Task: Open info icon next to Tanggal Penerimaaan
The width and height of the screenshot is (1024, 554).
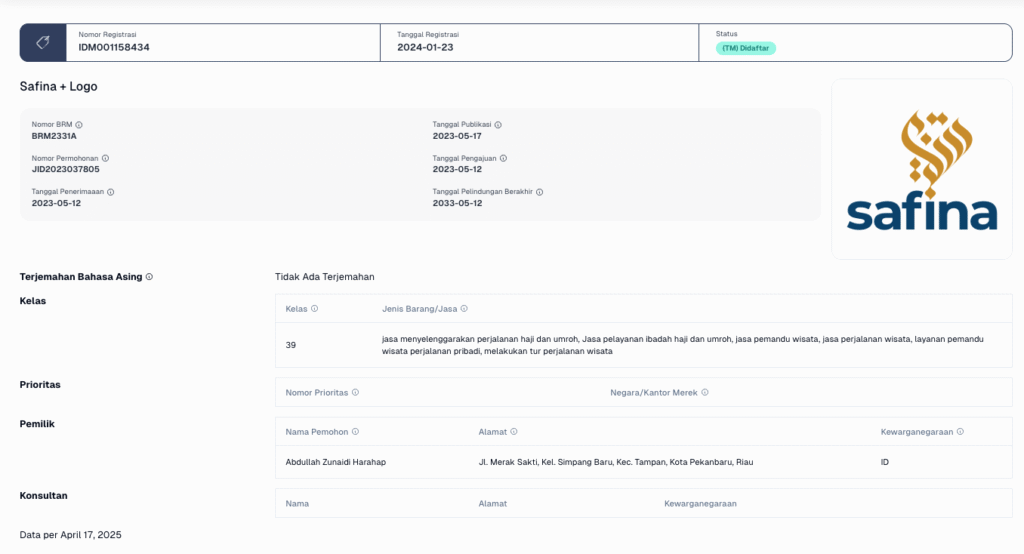Action: click(110, 192)
